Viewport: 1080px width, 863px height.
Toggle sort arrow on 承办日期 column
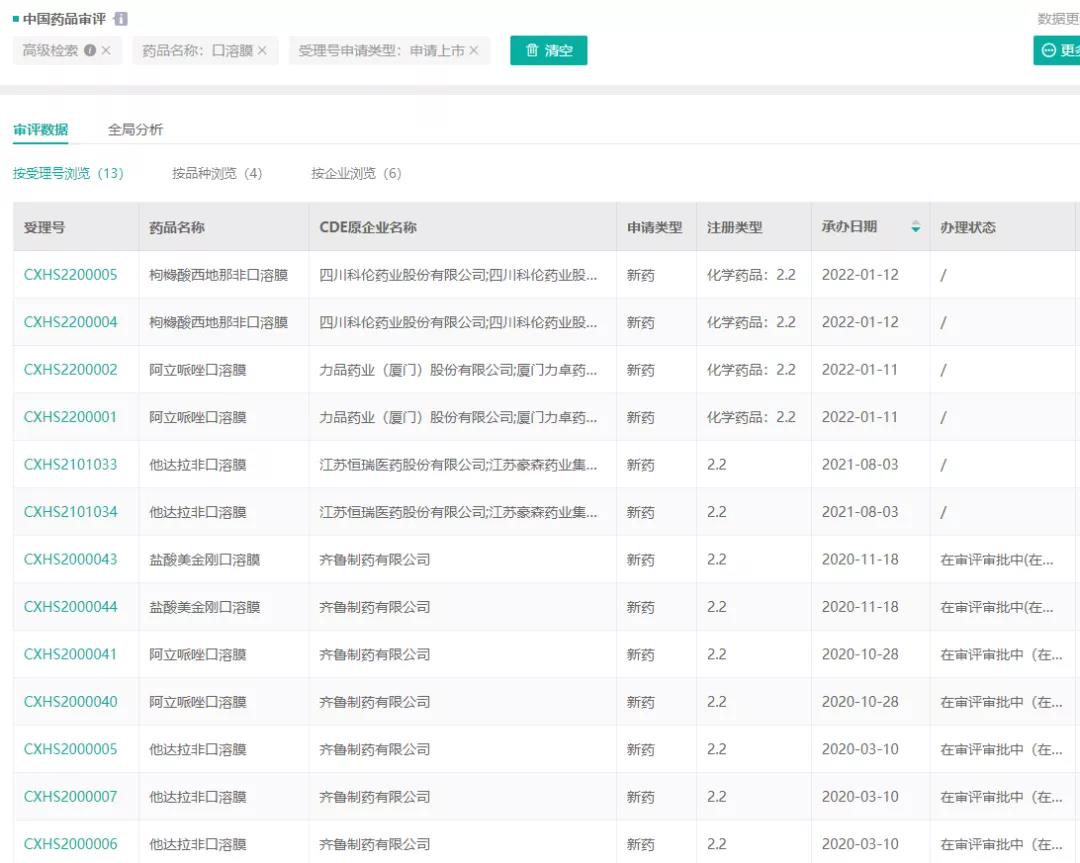[x=915, y=227]
